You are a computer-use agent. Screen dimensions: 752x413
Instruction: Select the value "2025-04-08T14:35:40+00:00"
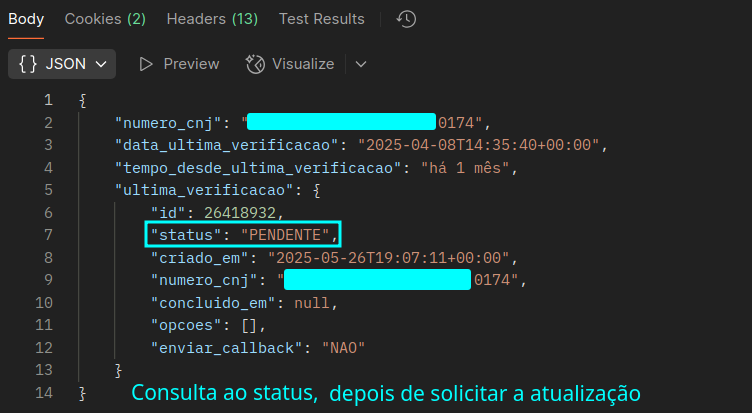click(x=479, y=145)
